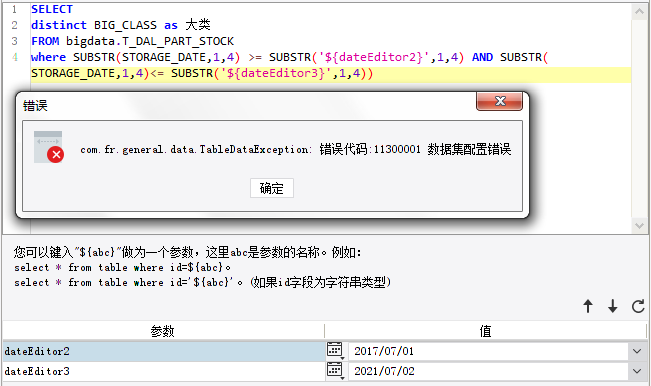Click the 错误 dialog title

pyautogui.click(x=35, y=105)
